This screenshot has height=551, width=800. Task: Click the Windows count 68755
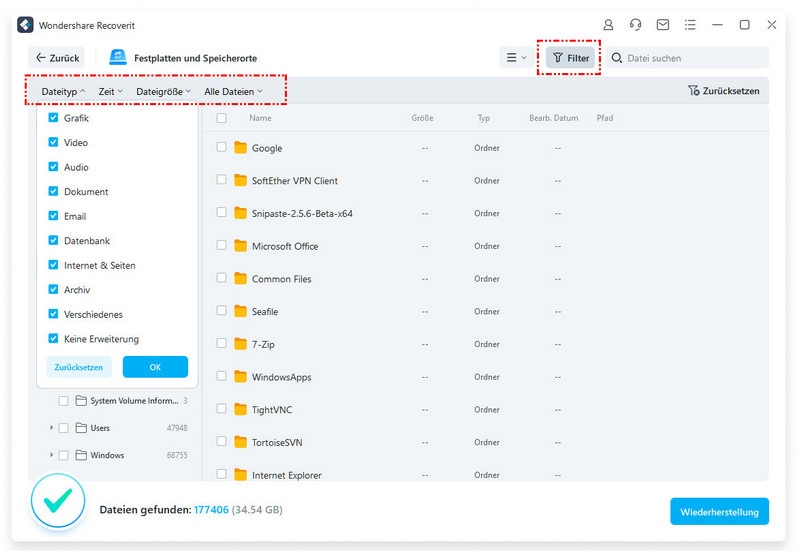(x=177, y=455)
